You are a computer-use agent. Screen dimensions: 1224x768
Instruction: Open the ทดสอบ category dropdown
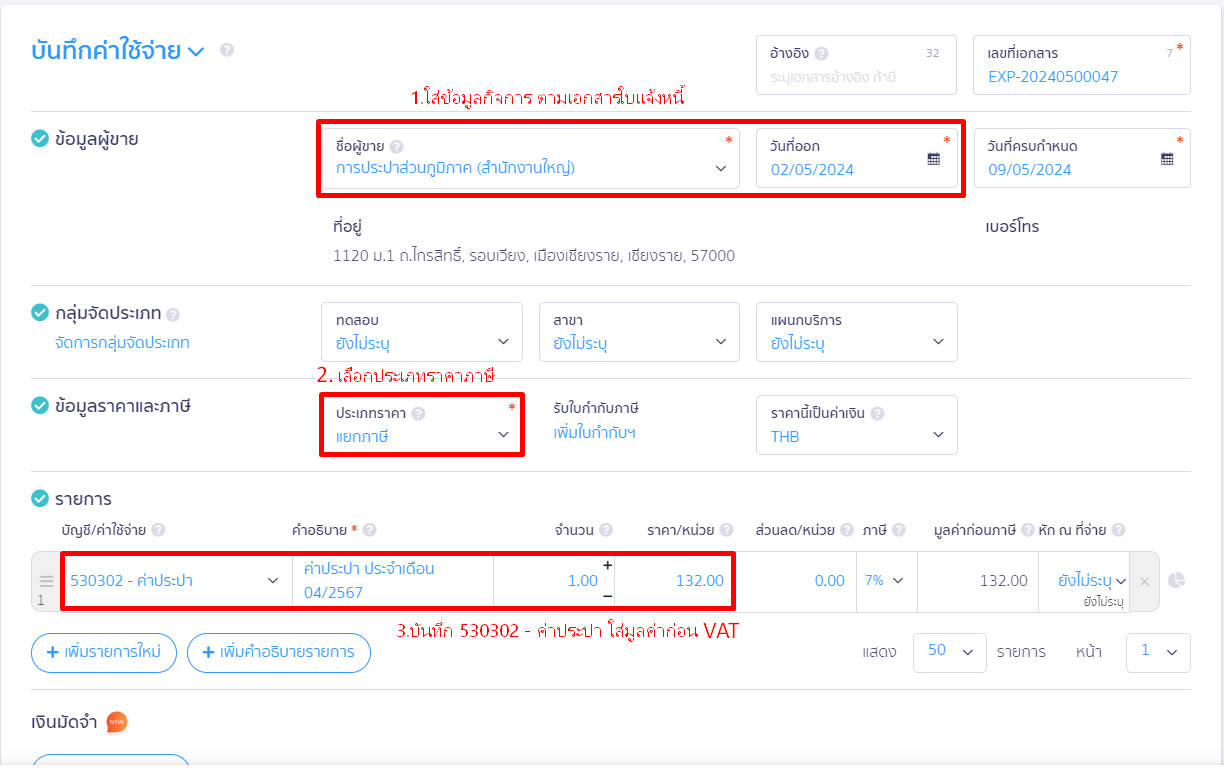click(422, 331)
